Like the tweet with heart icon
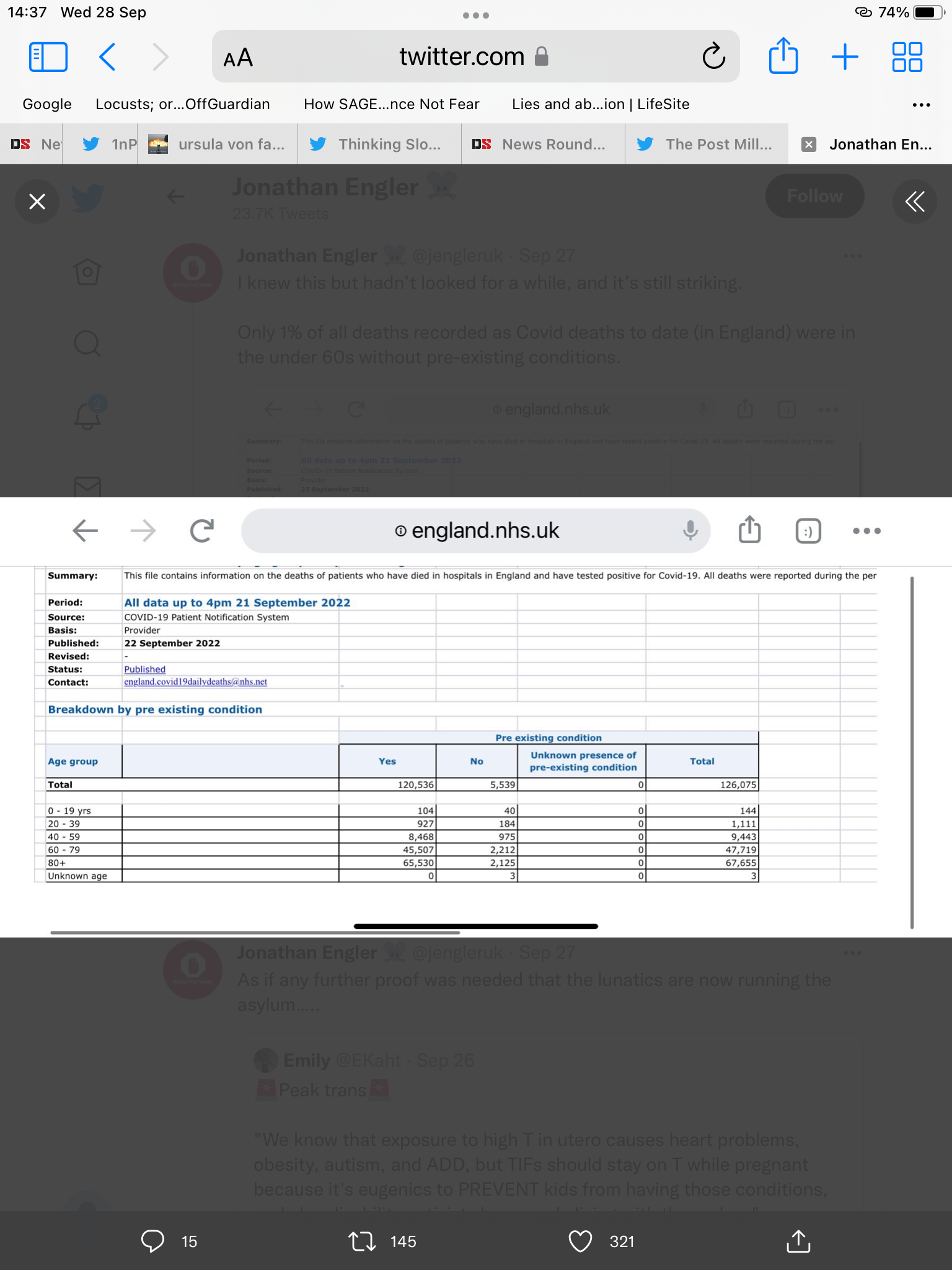952x1270 pixels. (580, 1241)
